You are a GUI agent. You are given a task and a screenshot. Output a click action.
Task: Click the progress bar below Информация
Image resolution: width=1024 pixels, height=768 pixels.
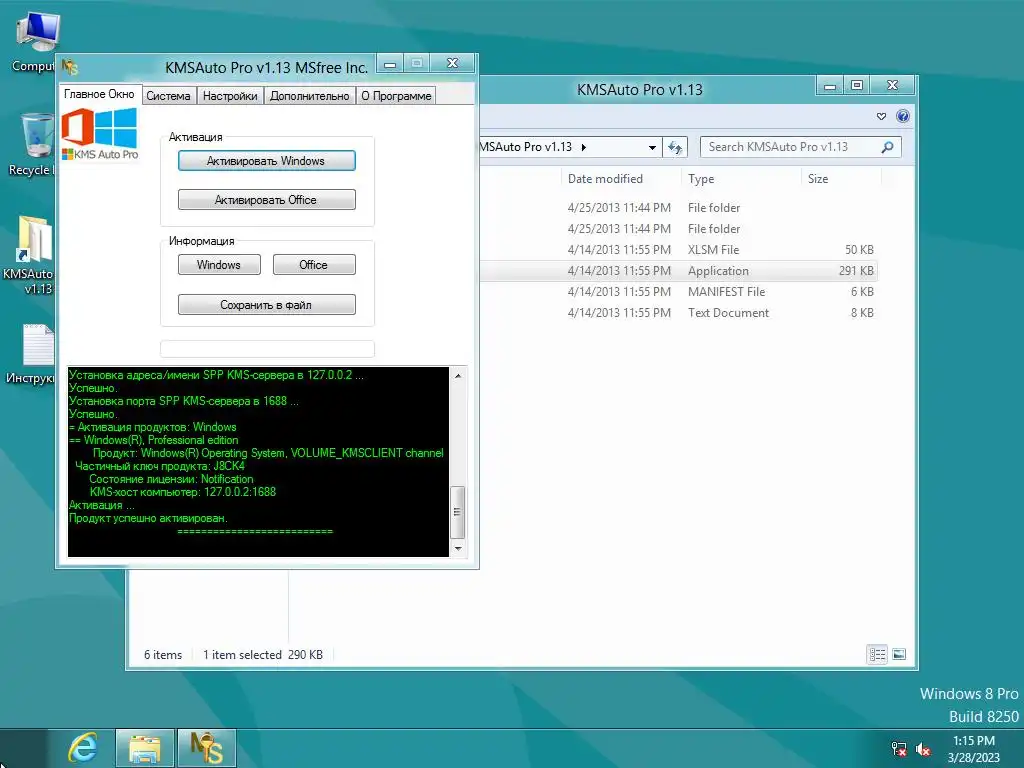[267, 349]
